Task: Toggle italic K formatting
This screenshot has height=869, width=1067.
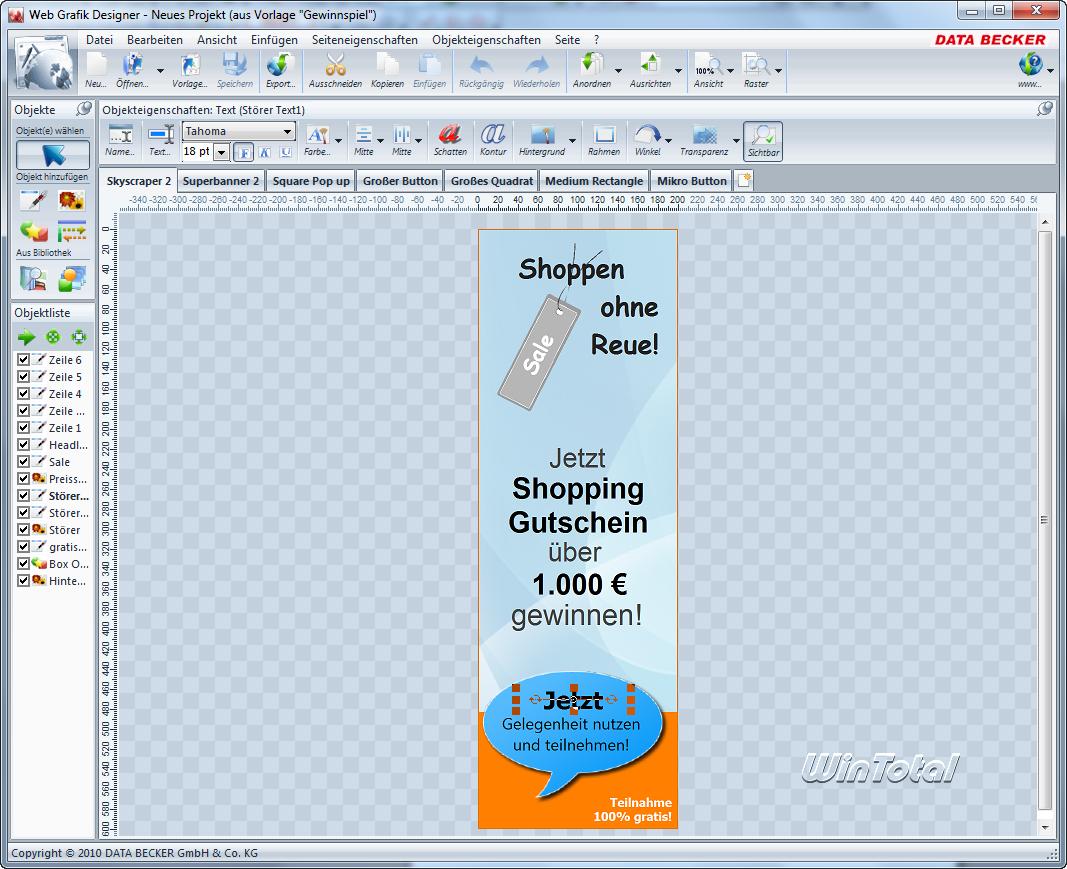Action: click(x=265, y=152)
